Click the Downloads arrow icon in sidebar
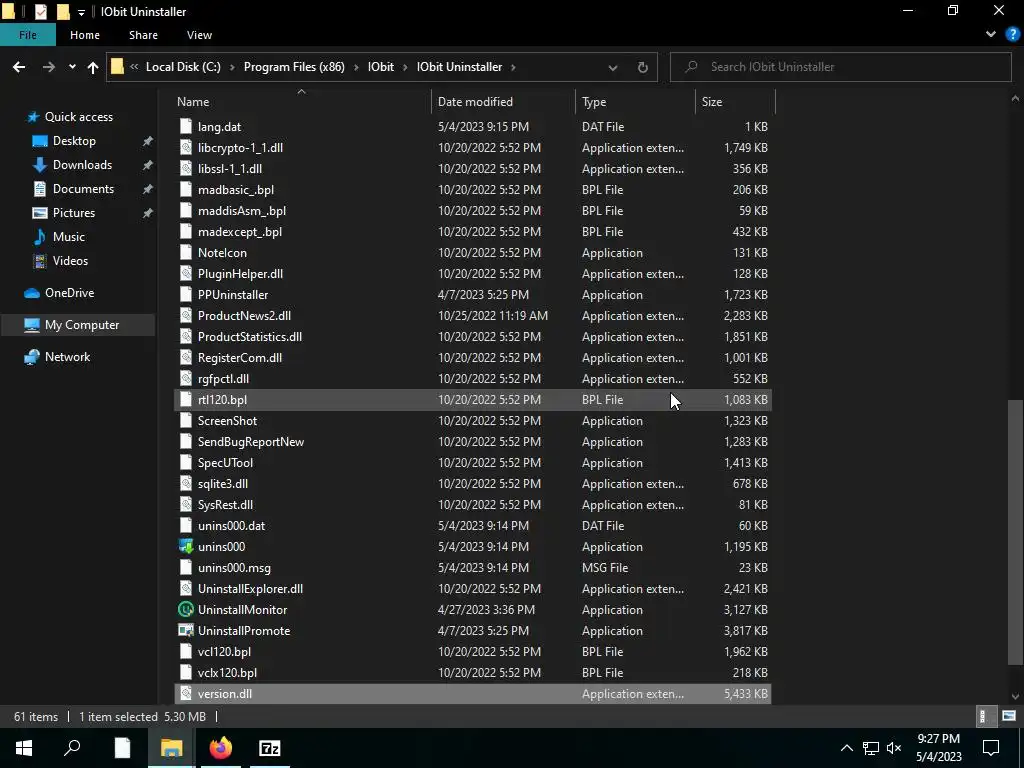 (x=40, y=165)
